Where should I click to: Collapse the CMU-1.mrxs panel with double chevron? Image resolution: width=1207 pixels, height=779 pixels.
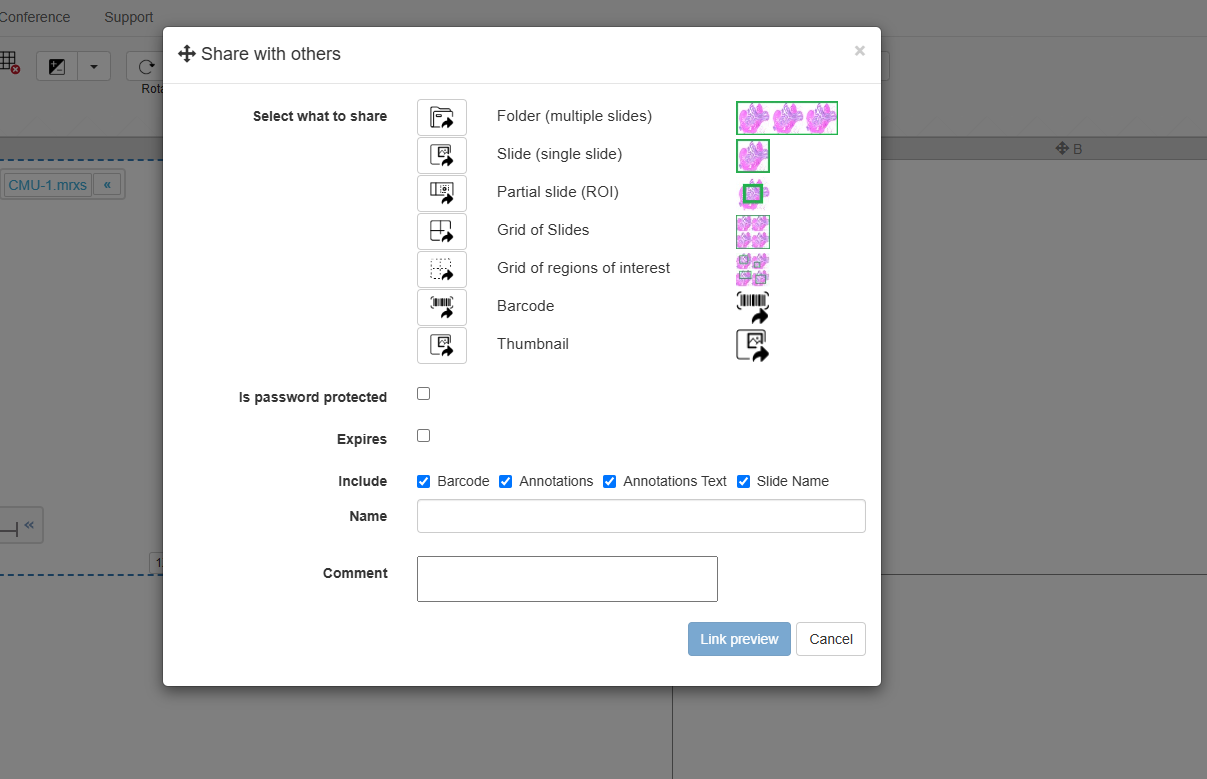point(107,185)
